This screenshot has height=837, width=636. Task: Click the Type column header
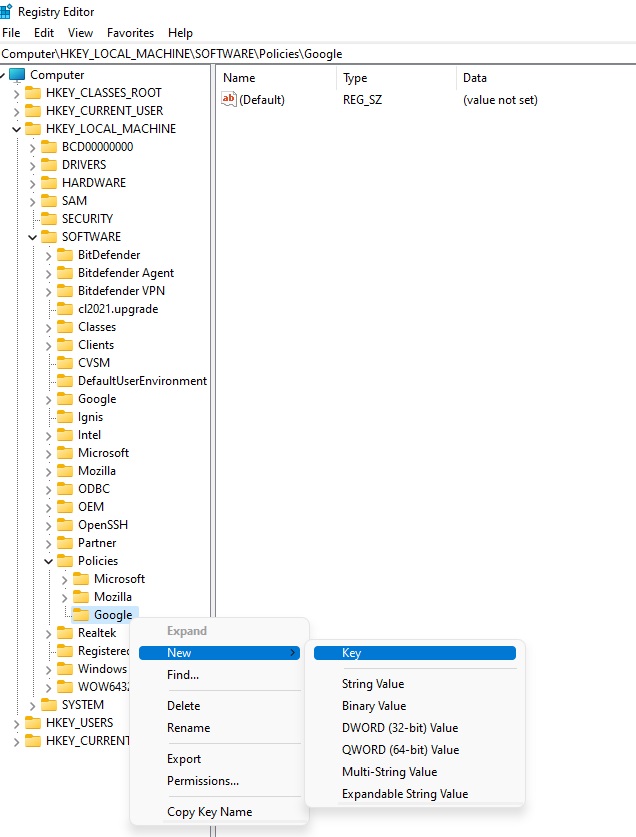397,78
